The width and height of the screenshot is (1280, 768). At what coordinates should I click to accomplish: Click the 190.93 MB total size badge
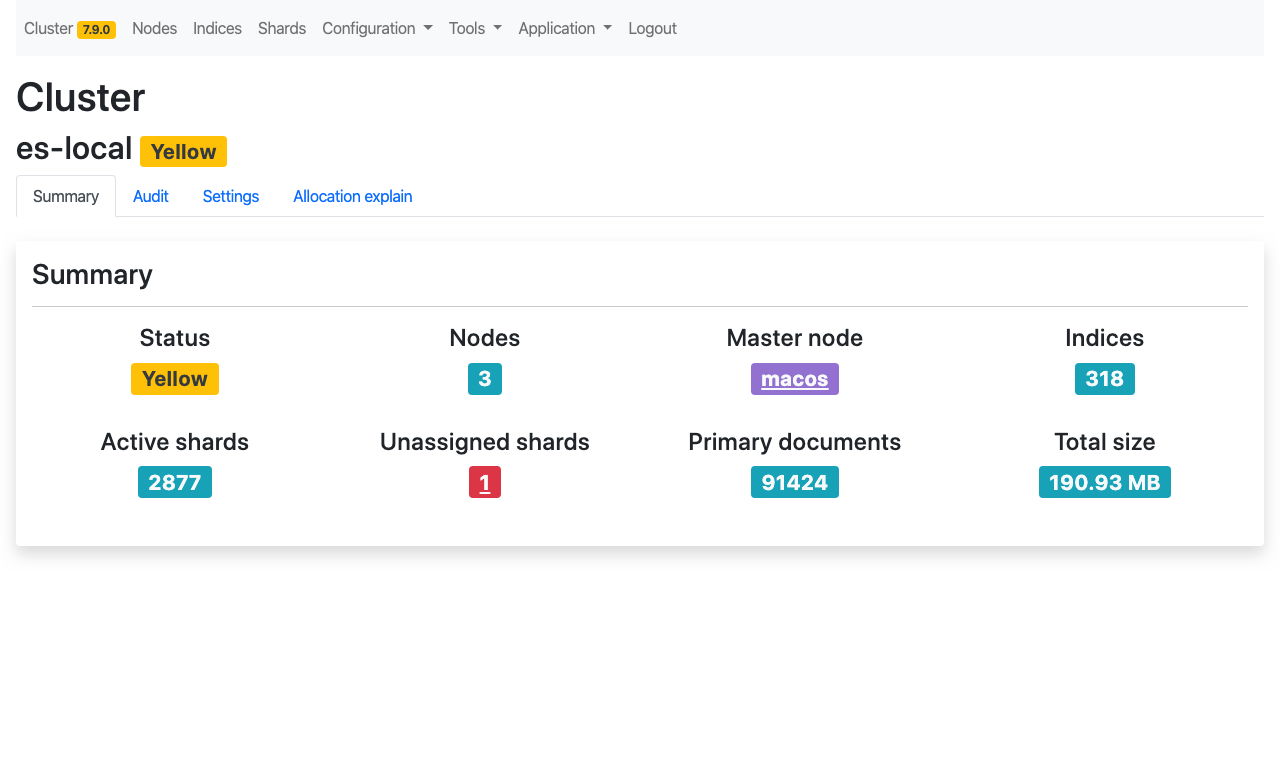pos(1104,482)
